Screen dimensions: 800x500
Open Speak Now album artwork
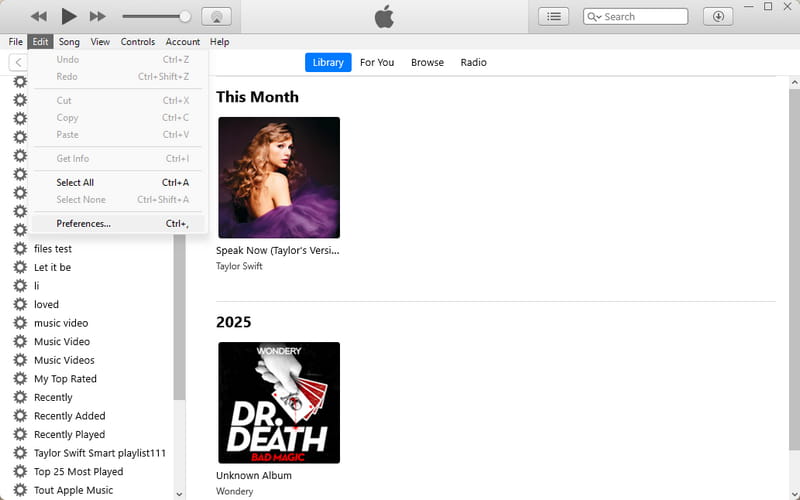(x=279, y=178)
